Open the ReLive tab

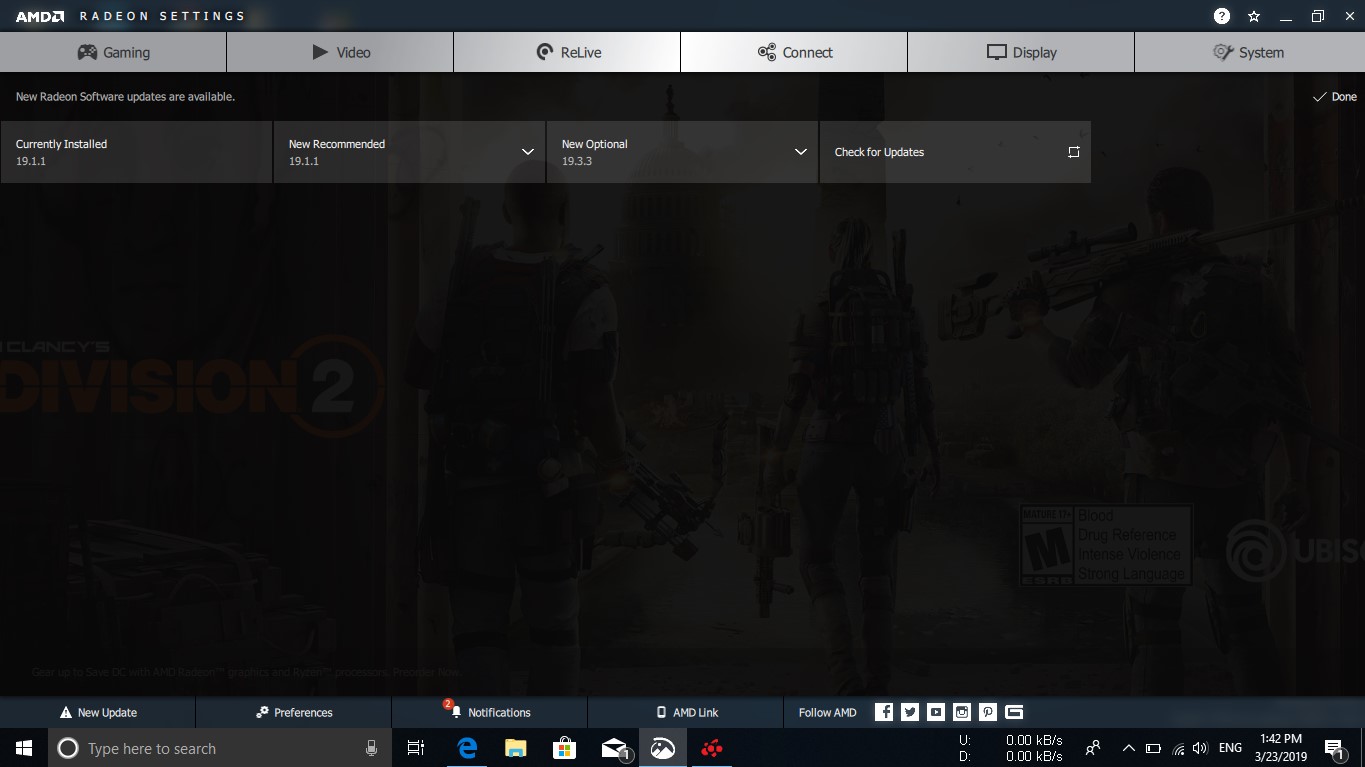click(x=567, y=52)
